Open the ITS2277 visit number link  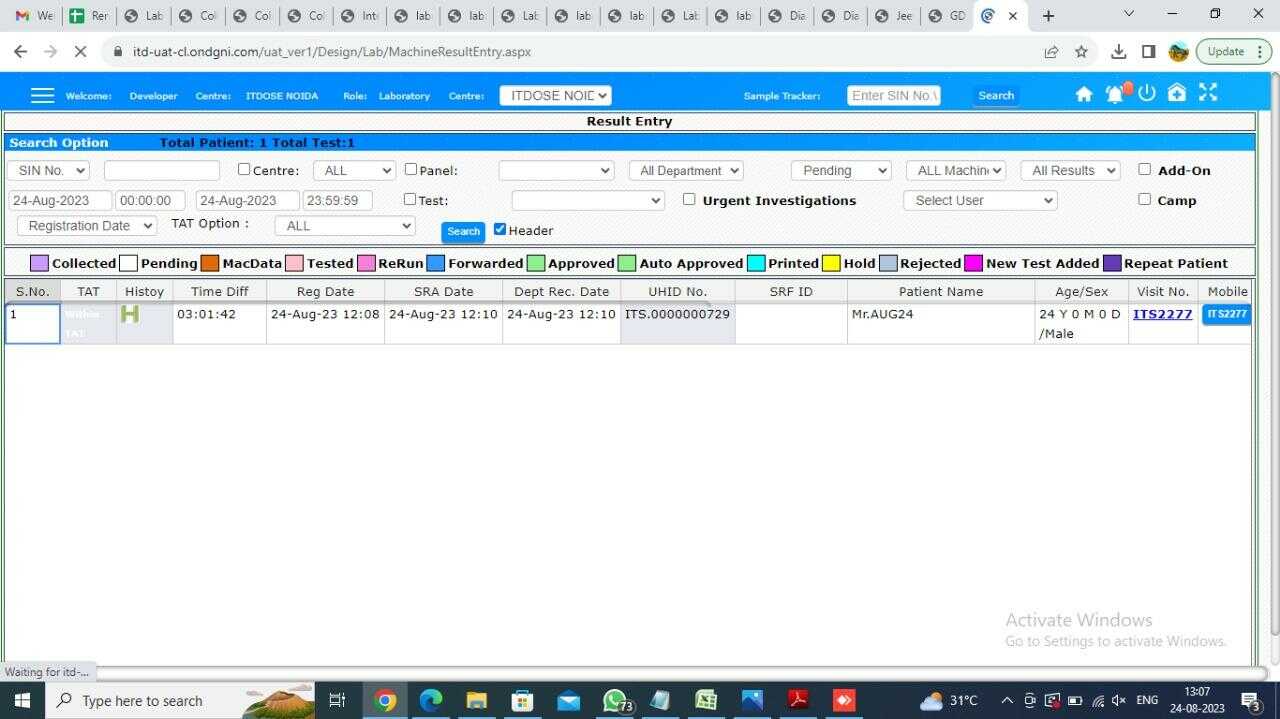pos(1162,313)
